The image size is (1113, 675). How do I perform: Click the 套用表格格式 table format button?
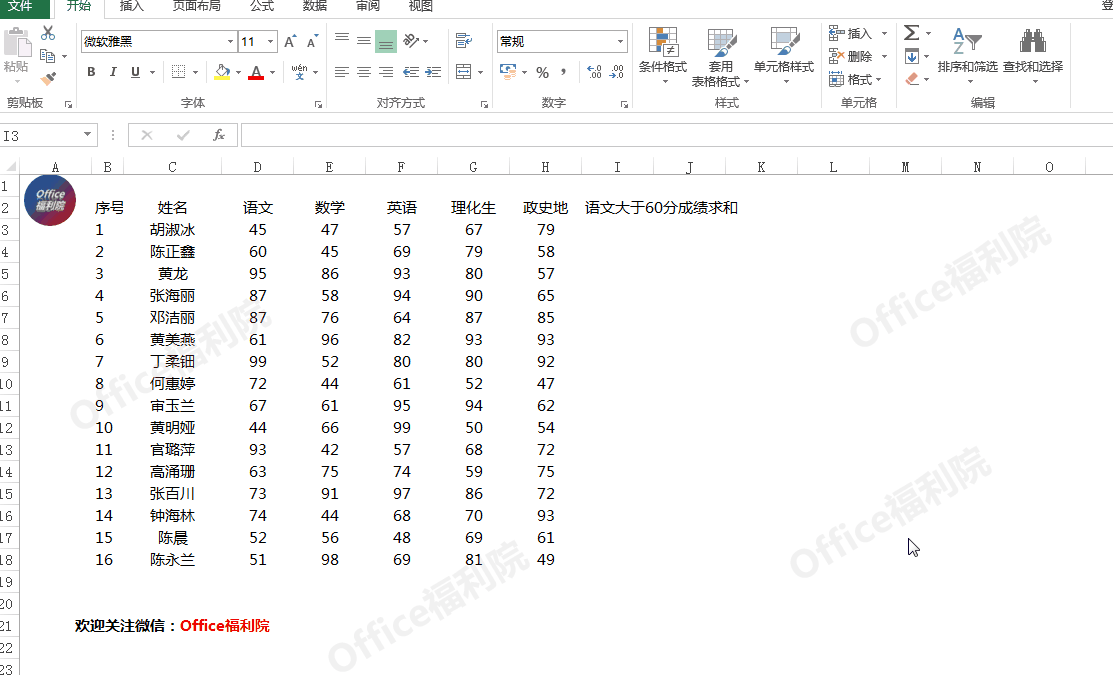720,57
